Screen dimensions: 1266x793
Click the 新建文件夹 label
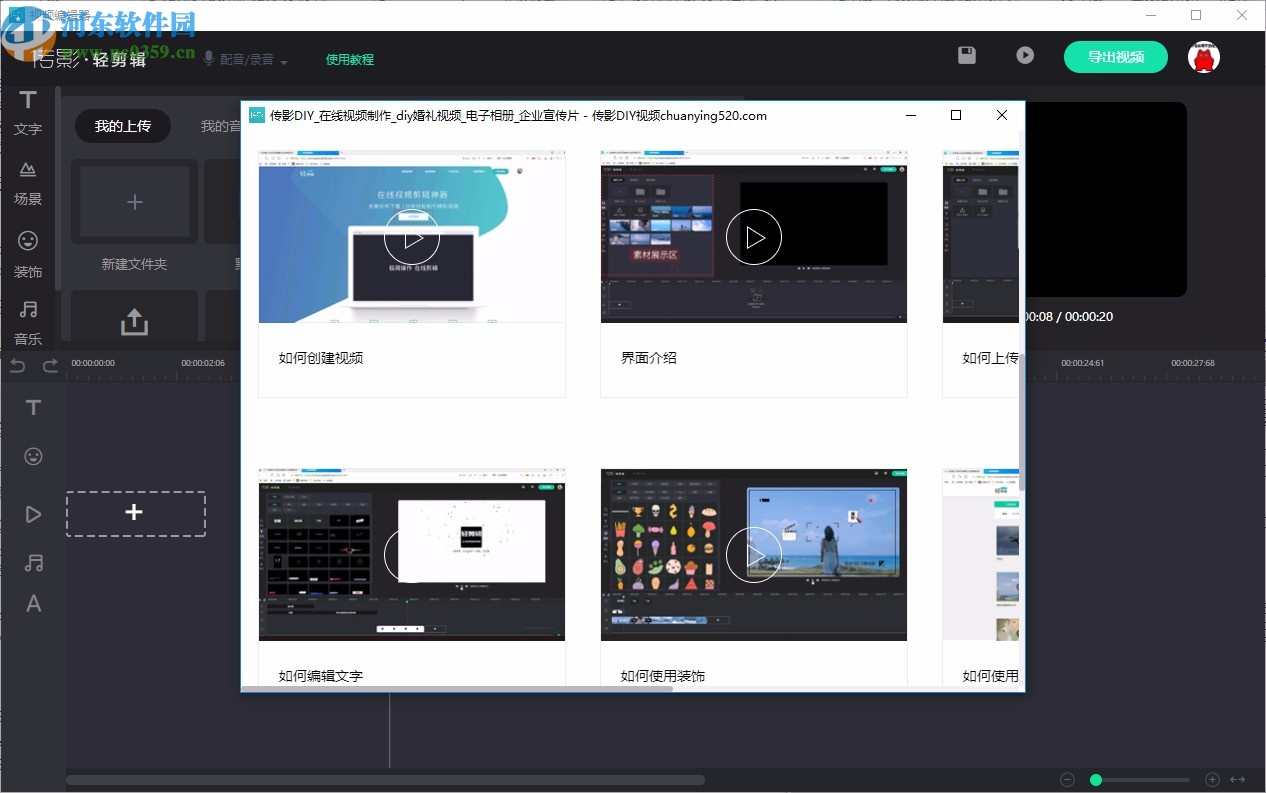tap(134, 265)
